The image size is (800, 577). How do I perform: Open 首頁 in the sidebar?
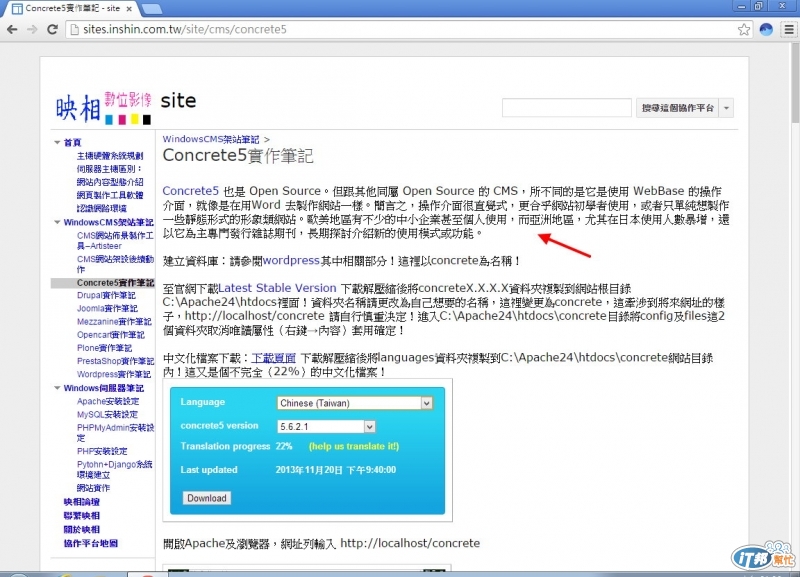72,142
